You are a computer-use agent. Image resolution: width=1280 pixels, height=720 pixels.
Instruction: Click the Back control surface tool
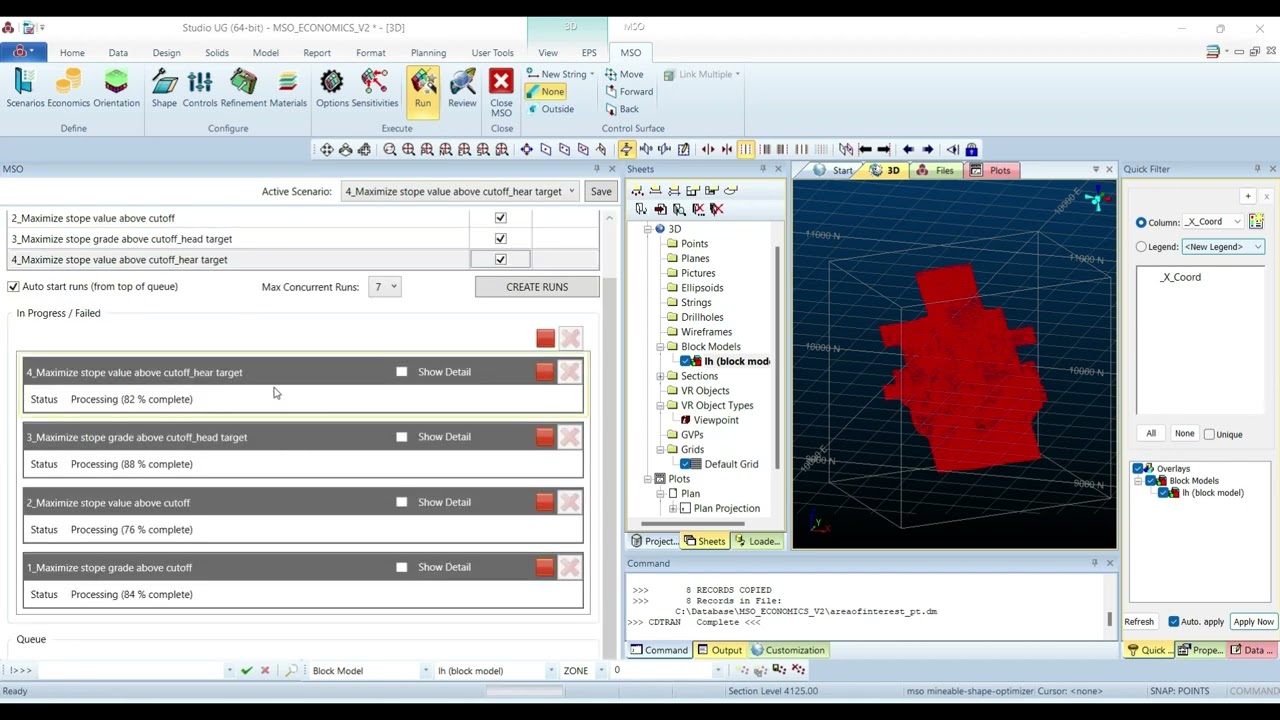pyautogui.click(x=621, y=109)
